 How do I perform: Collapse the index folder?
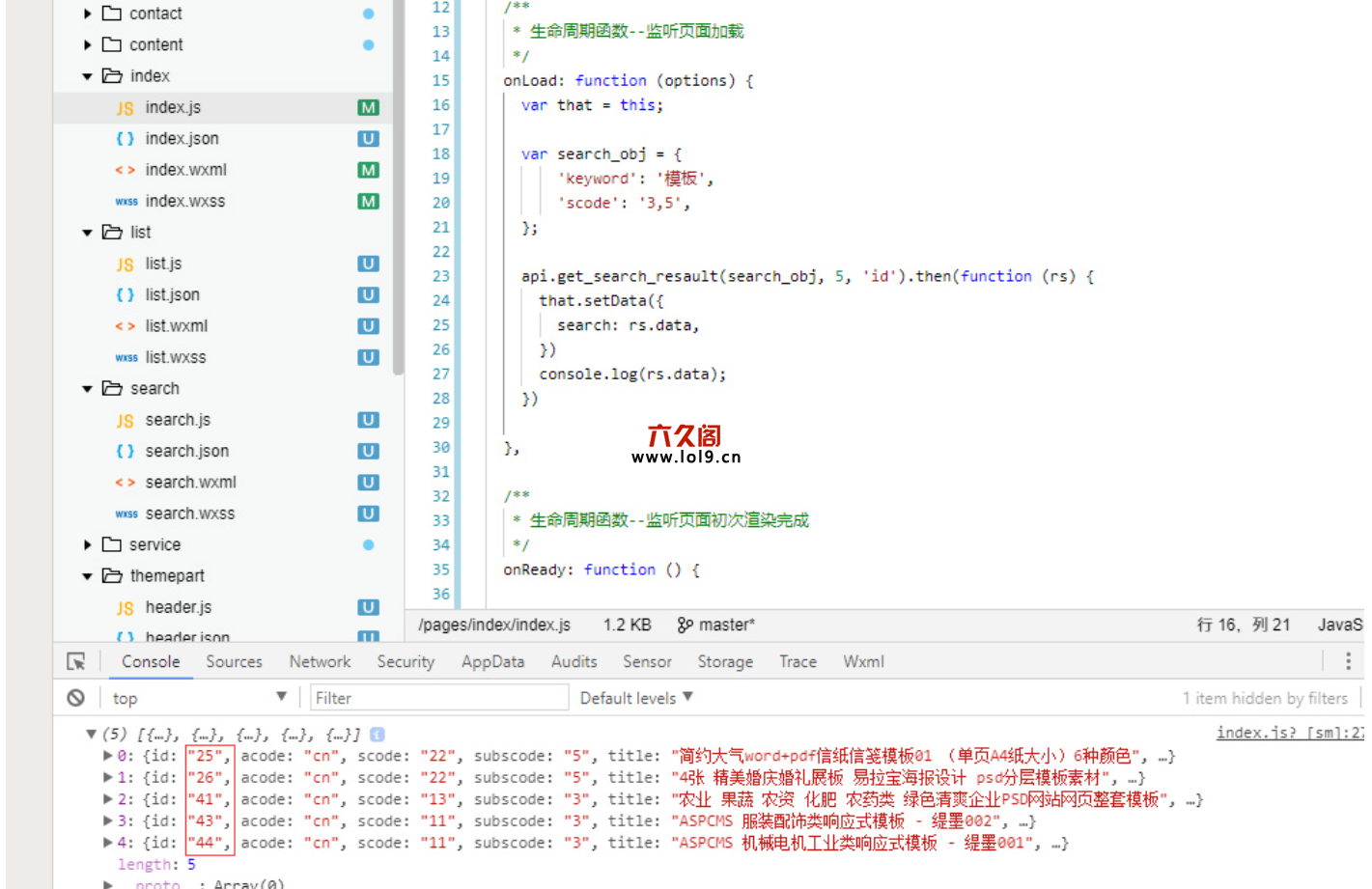click(x=88, y=76)
